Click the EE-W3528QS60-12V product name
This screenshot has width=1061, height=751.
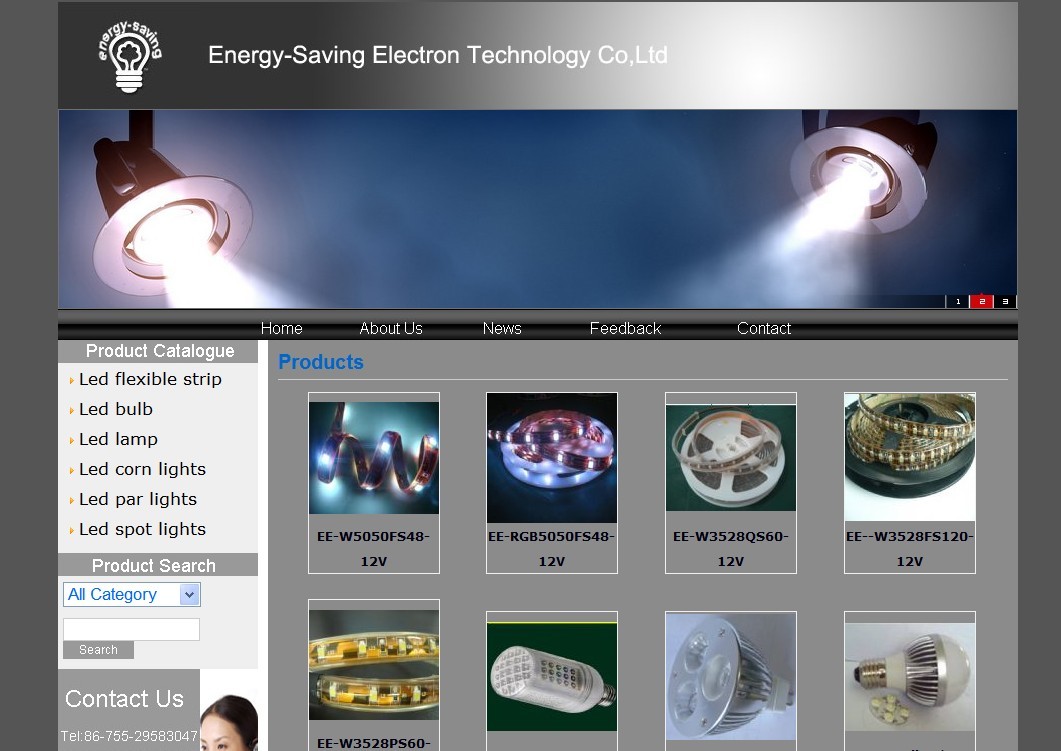[x=731, y=549]
